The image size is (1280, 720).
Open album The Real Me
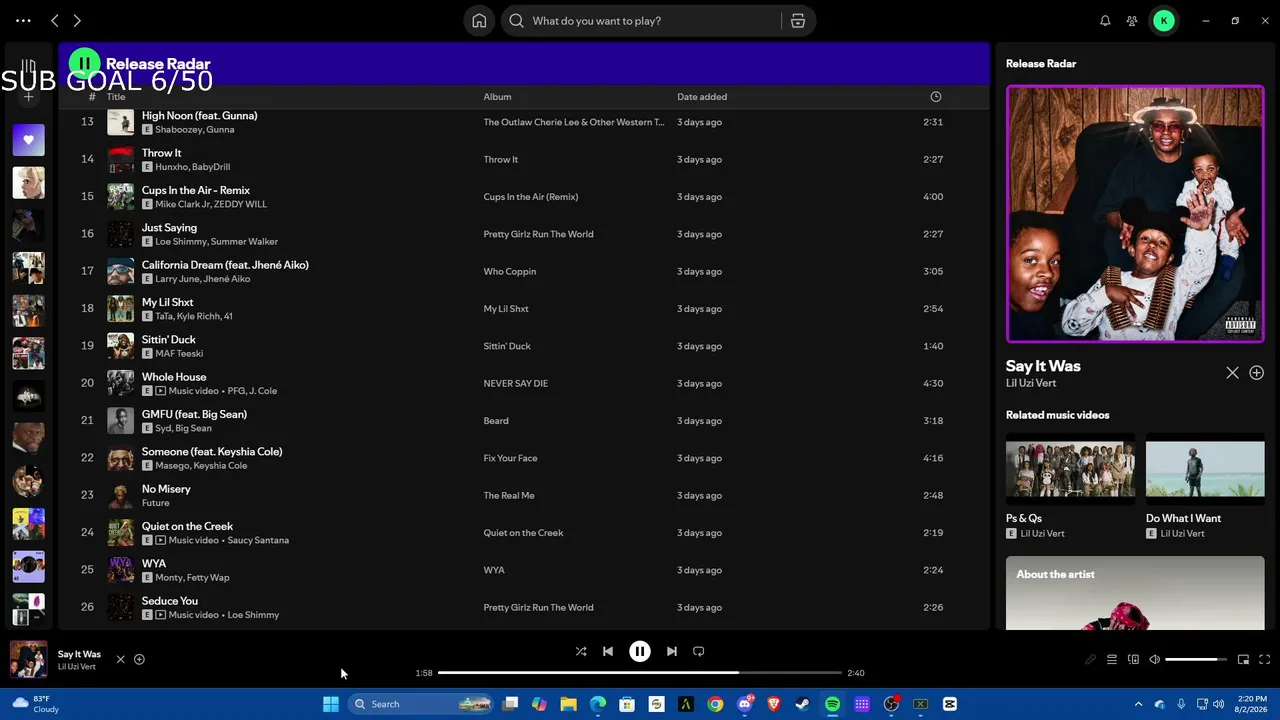click(509, 496)
